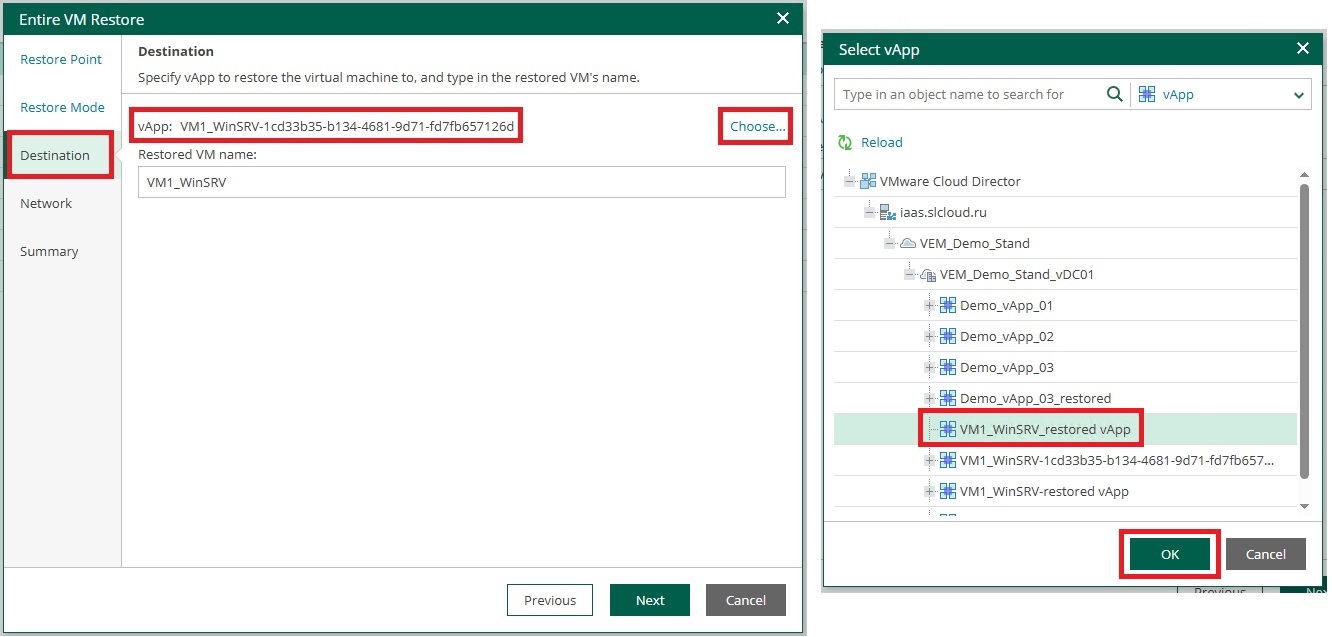This screenshot has height=637, width=1332.
Task: Select Demo_vApp_01 in the tree
Action: (1006, 305)
